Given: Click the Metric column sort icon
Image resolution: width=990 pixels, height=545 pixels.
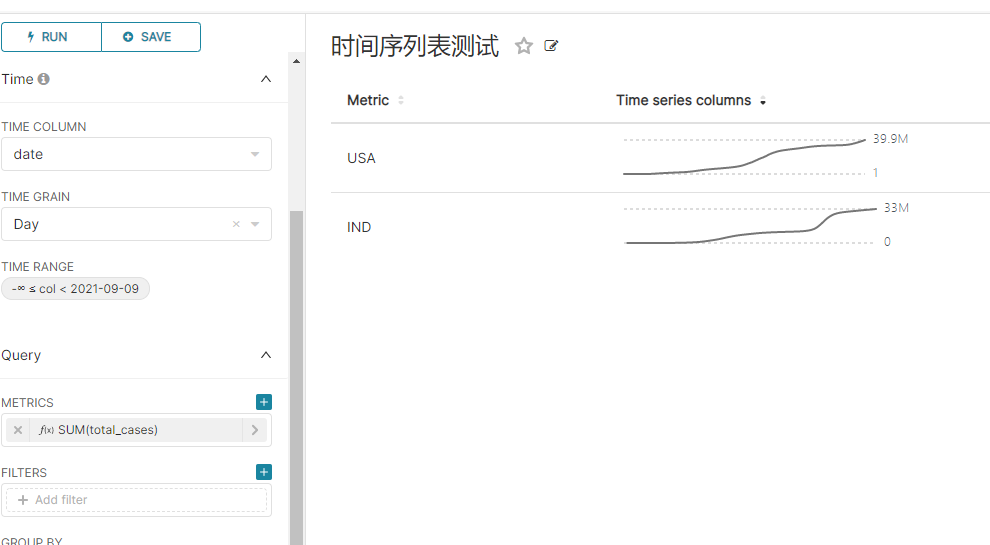Looking at the screenshot, I should (401, 100).
